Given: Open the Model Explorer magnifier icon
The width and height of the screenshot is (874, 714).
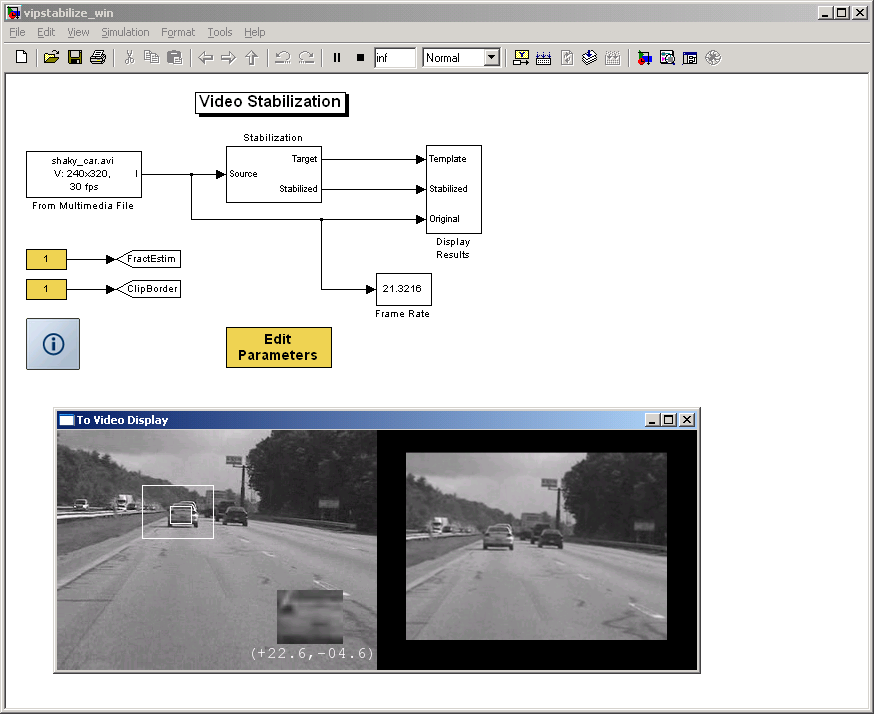Looking at the screenshot, I should 667,57.
